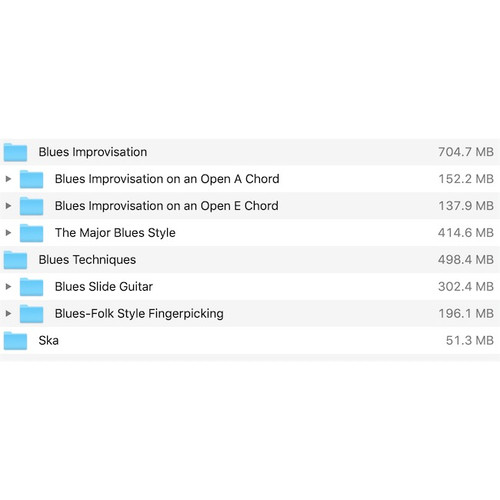Screen dimensions: 500x500
Task: Select the Blues Slide Guitar row label
Action: pyautogui.click(x=104, y=287)
